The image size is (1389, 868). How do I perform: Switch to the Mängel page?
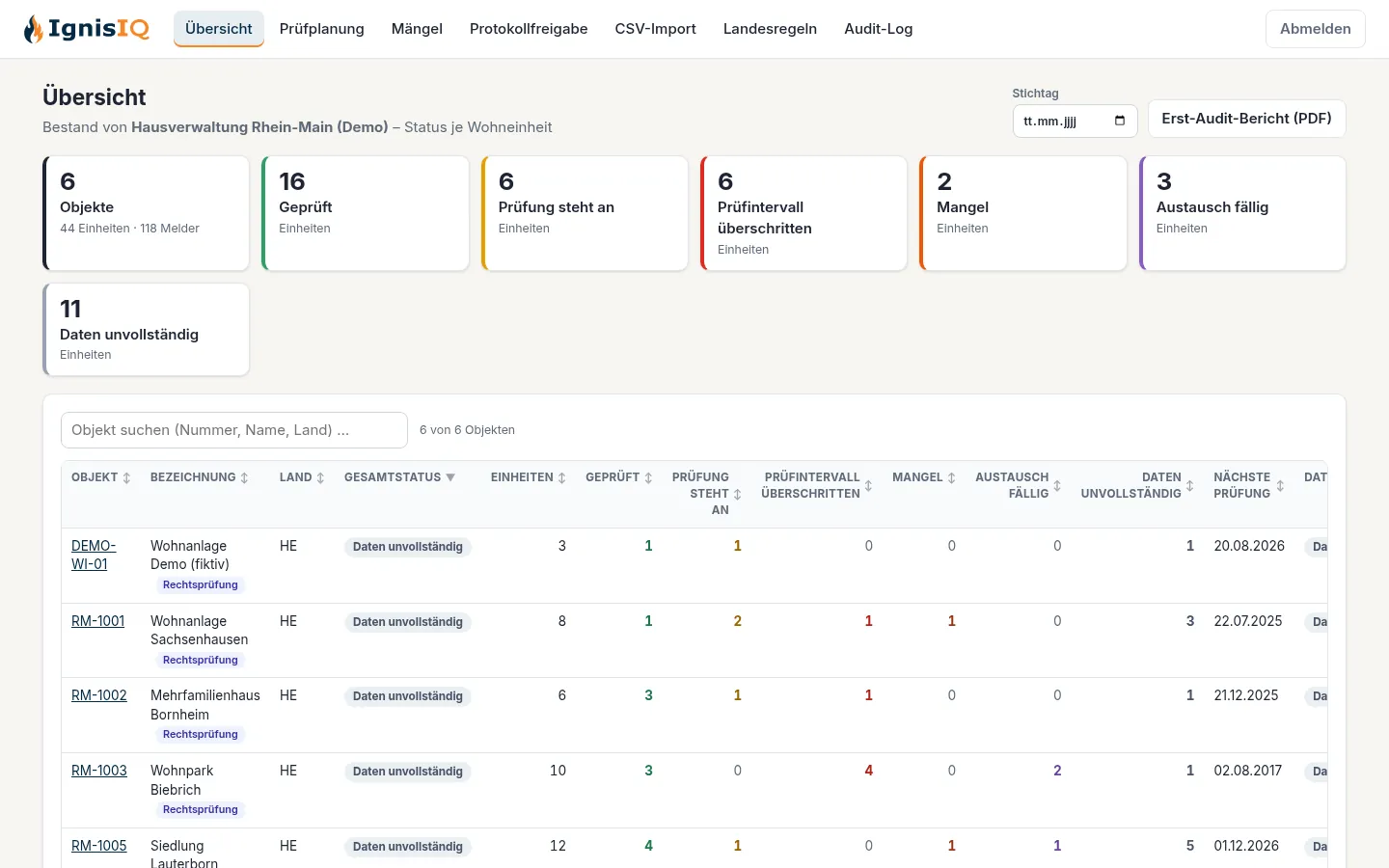pos(417,29)
